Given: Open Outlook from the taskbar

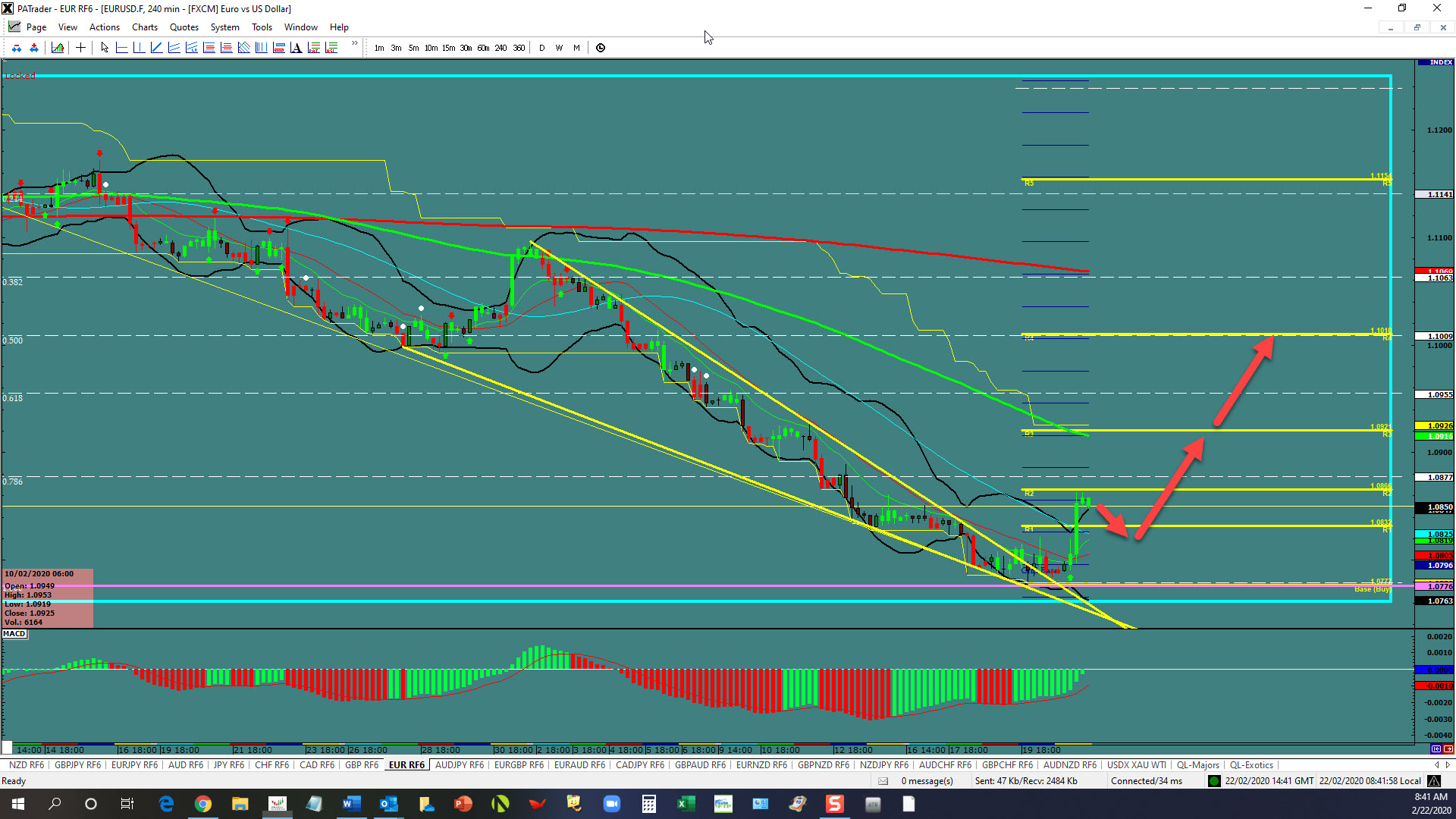Looking at the screenshot, I should (x=389, y=804).
